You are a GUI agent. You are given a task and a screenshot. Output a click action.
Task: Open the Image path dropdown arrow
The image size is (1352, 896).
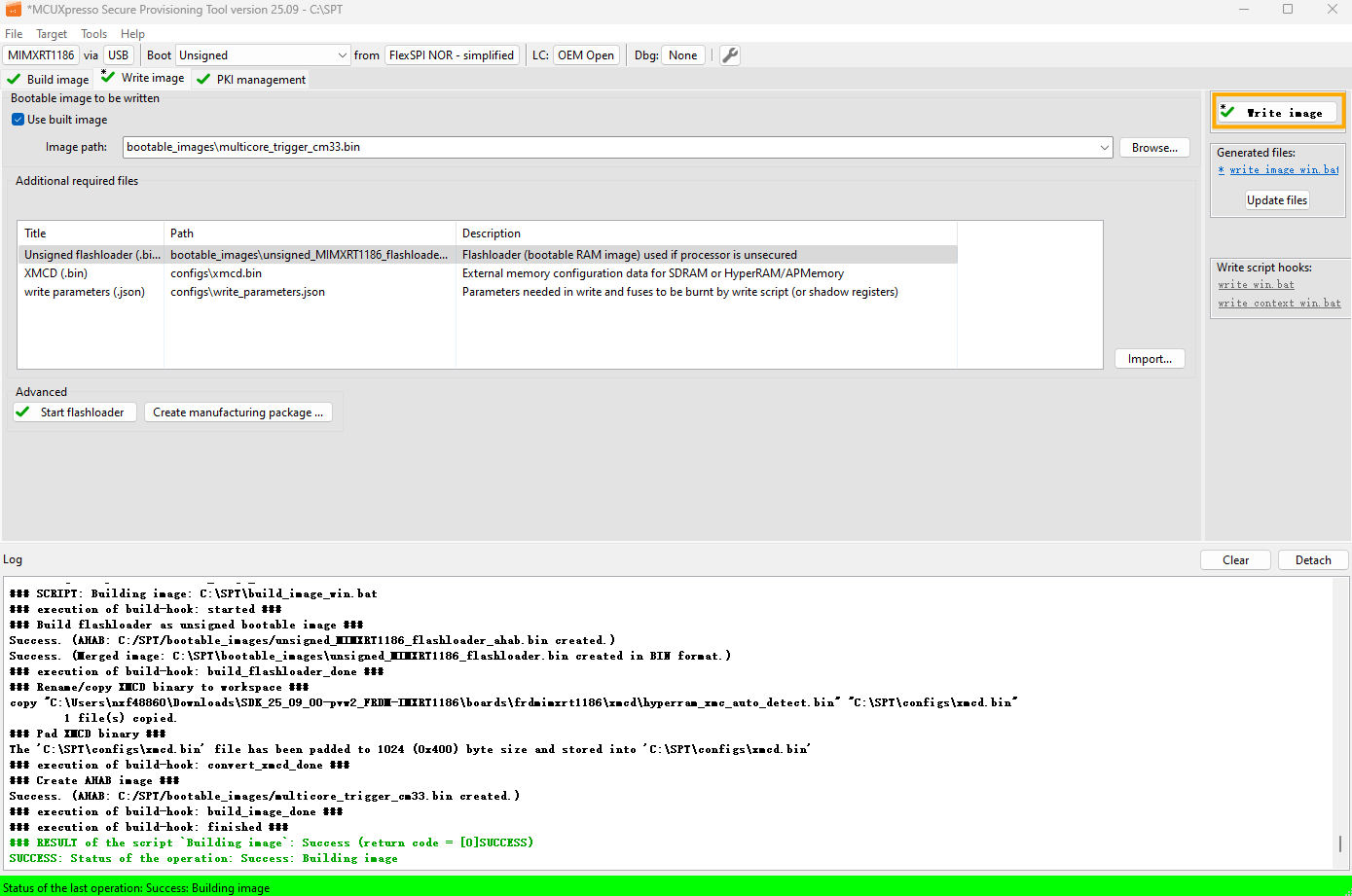pyautogui.click(x=1104, y=148)
